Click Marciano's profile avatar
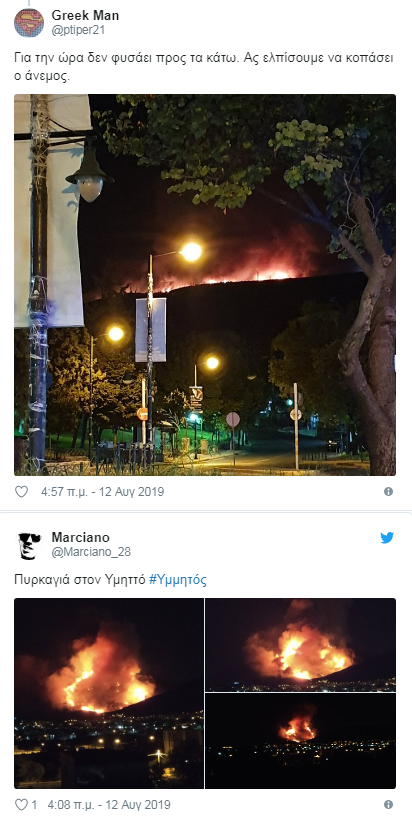 [29, 546]
